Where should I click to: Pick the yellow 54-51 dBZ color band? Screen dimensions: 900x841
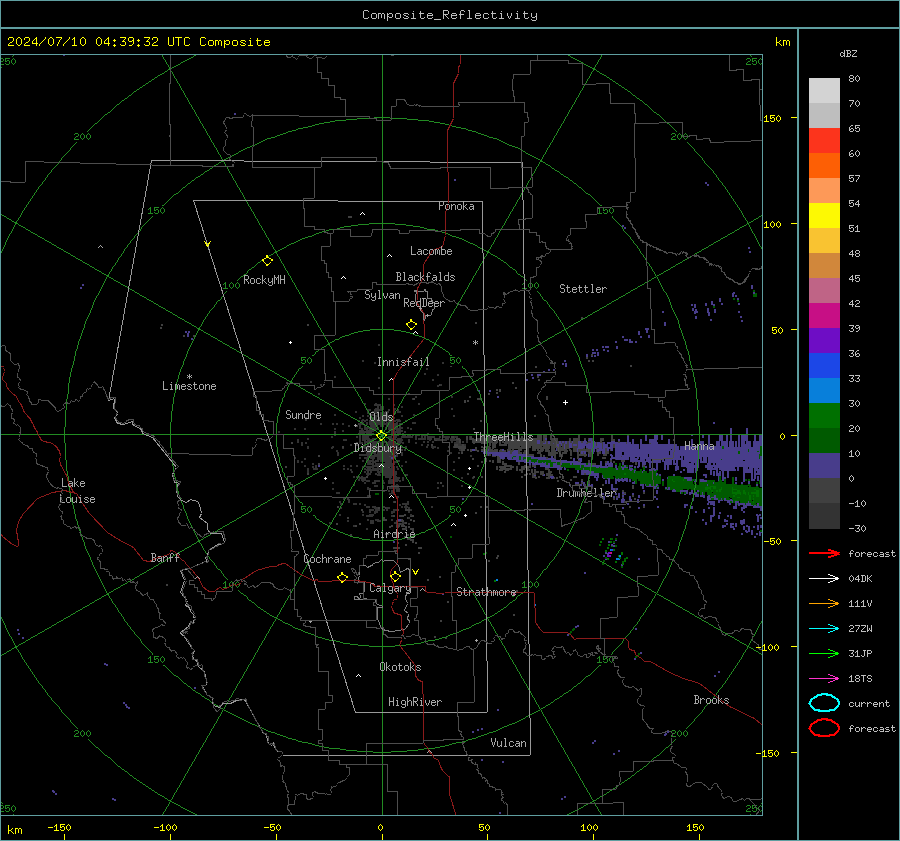click(x=824, y=216)
